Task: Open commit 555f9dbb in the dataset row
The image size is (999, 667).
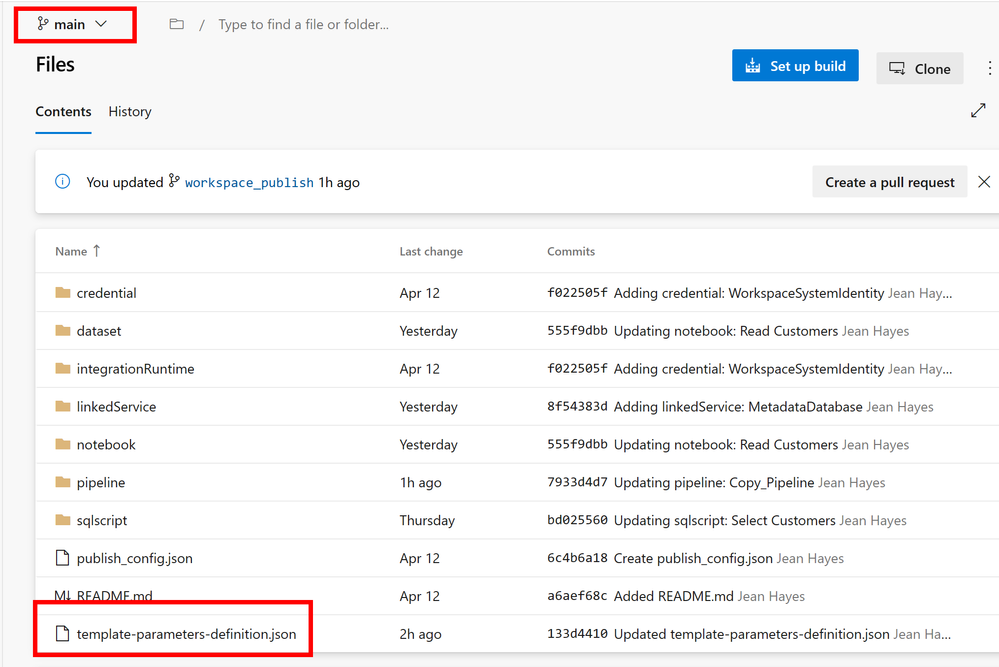Action: coord(577,331)
